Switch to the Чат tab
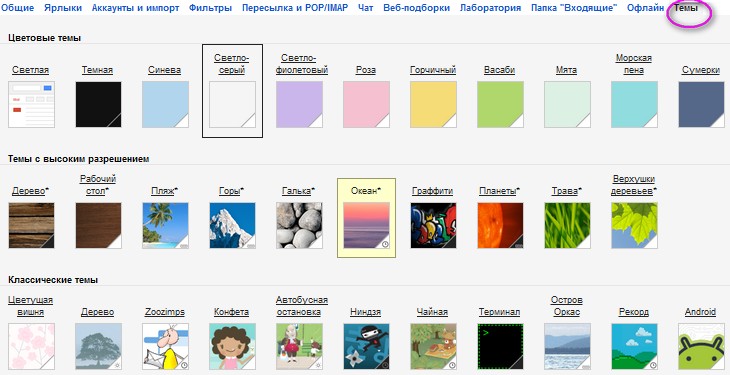Viewport: 730px width, 375px height. [365, 8]
